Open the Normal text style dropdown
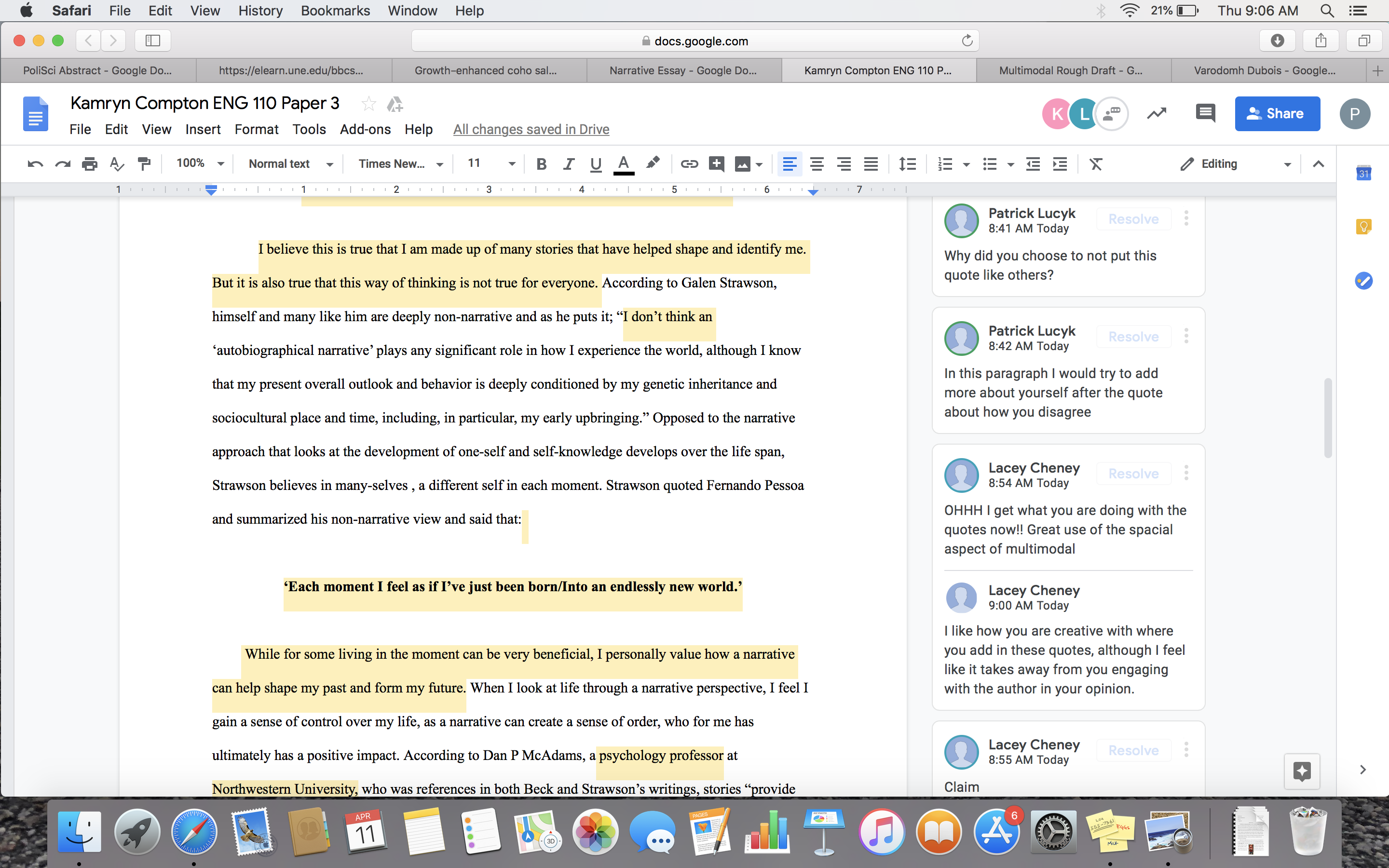The height and width of the screenshot is (868, 1389). click(290, 164)
